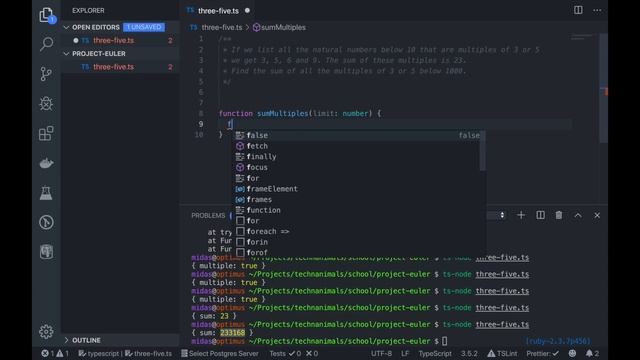Open the Debug view with bug icon
The height and width of the screenshot is (360, 640).
(46, 104)
